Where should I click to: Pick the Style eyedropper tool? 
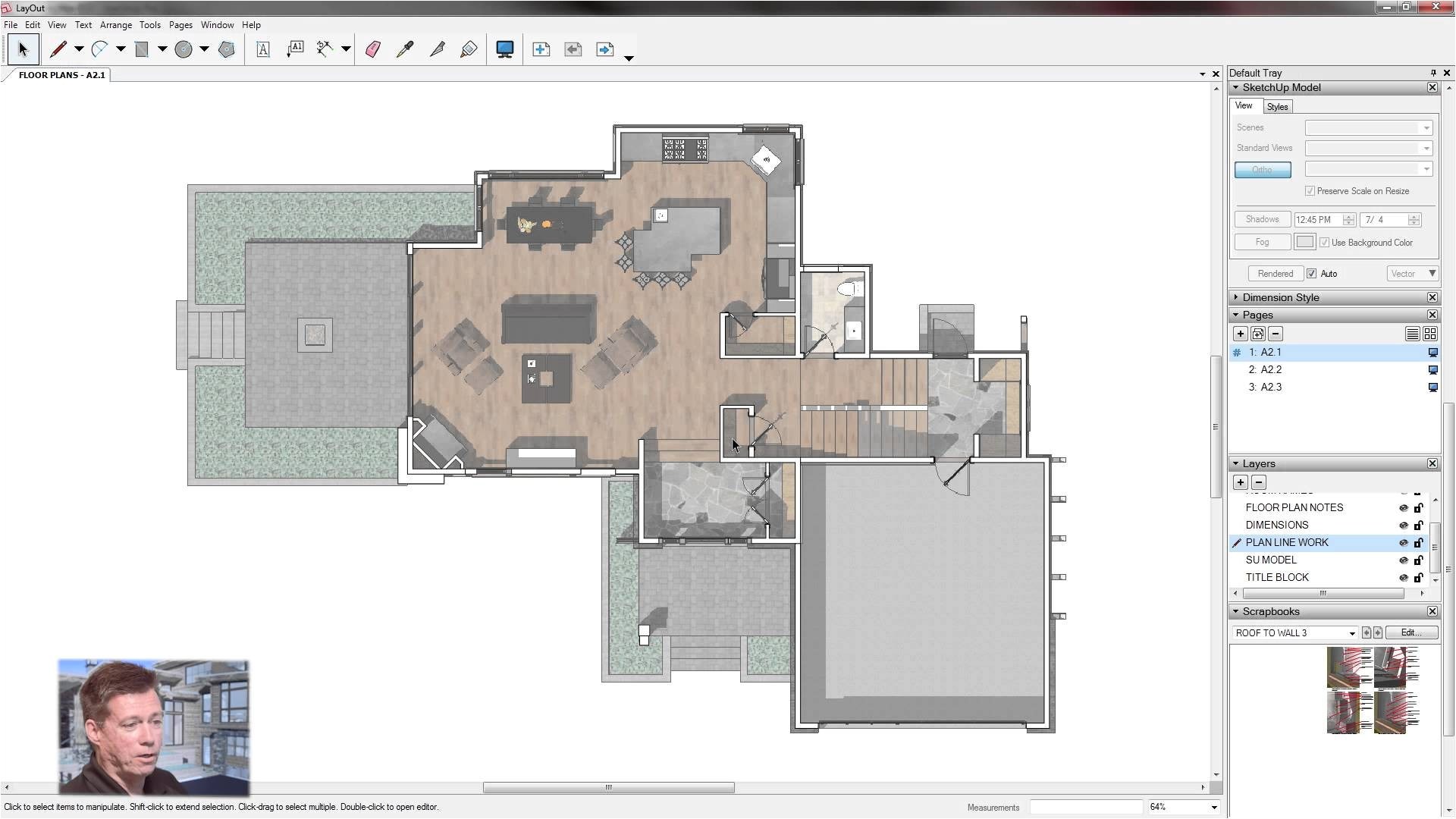coord(405,49)
